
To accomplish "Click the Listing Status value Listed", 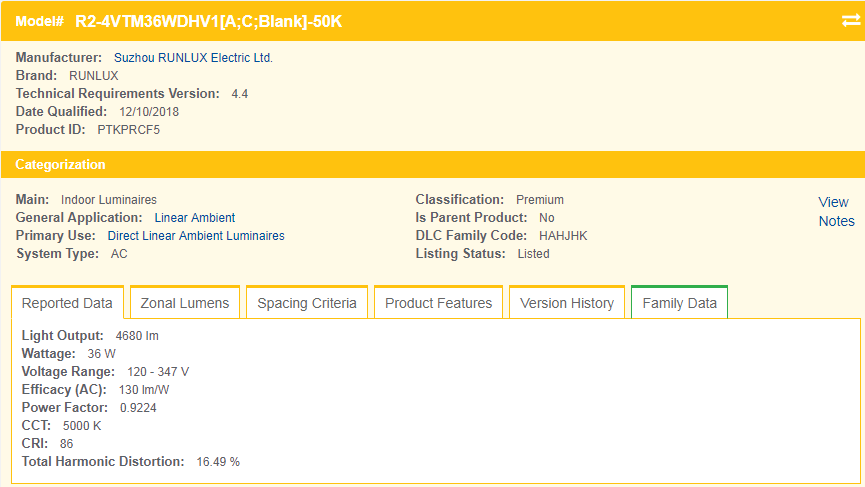I will [x=533, y=254].
